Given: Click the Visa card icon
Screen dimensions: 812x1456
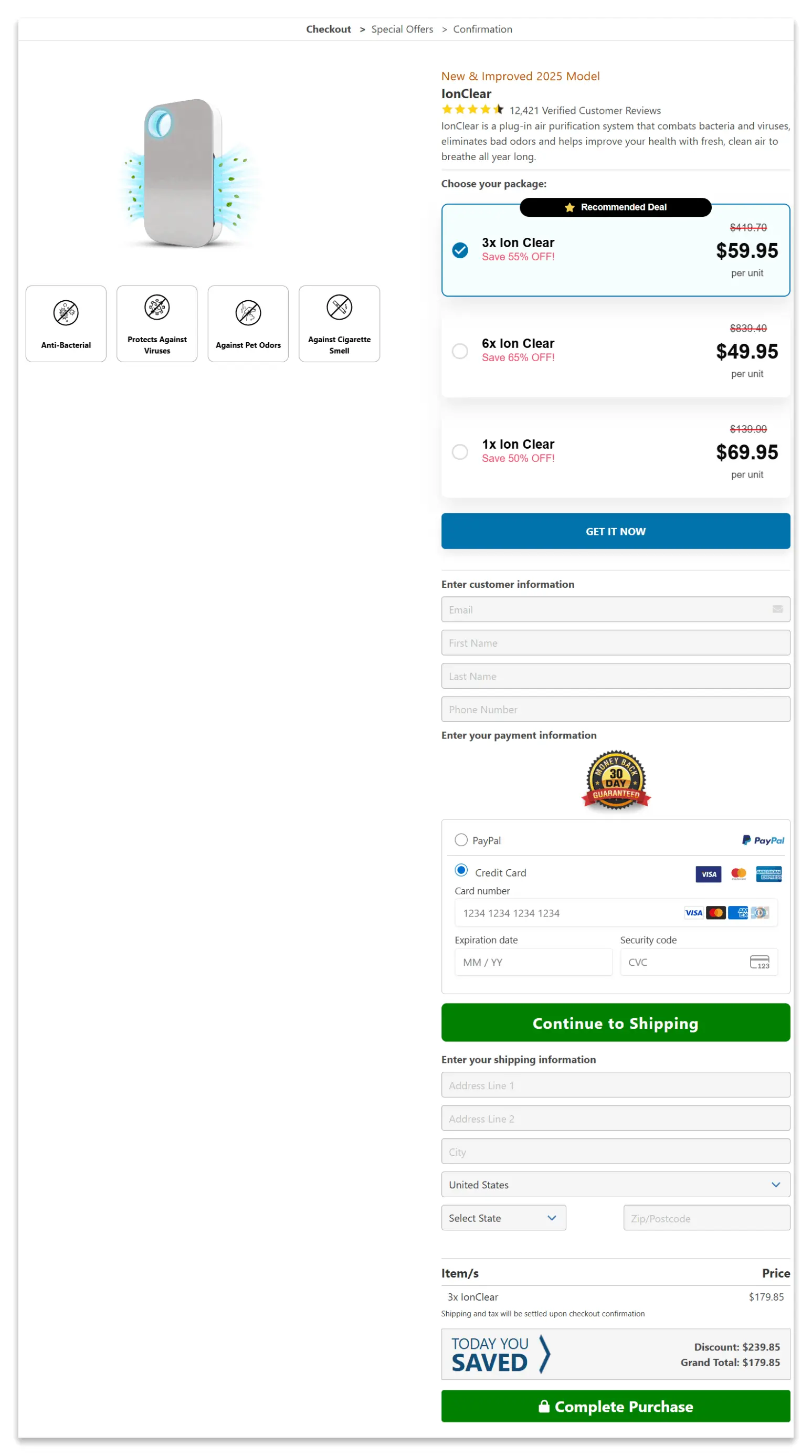Looking at the screenshot, I should [x=708, y=874].
